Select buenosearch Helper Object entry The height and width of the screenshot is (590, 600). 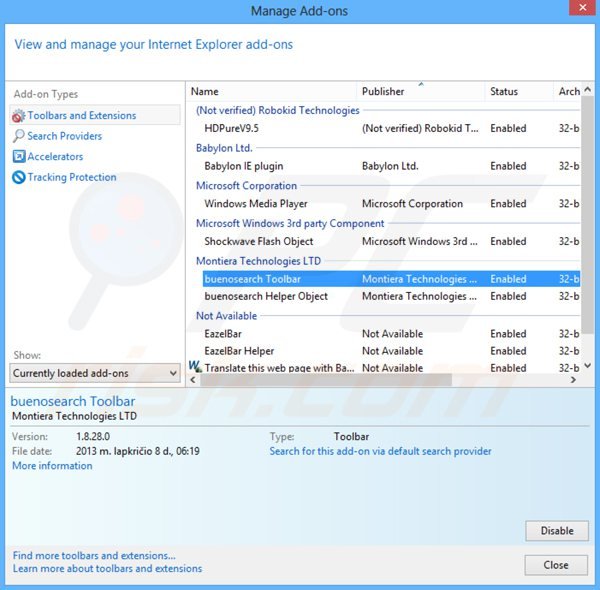point(266,296)
